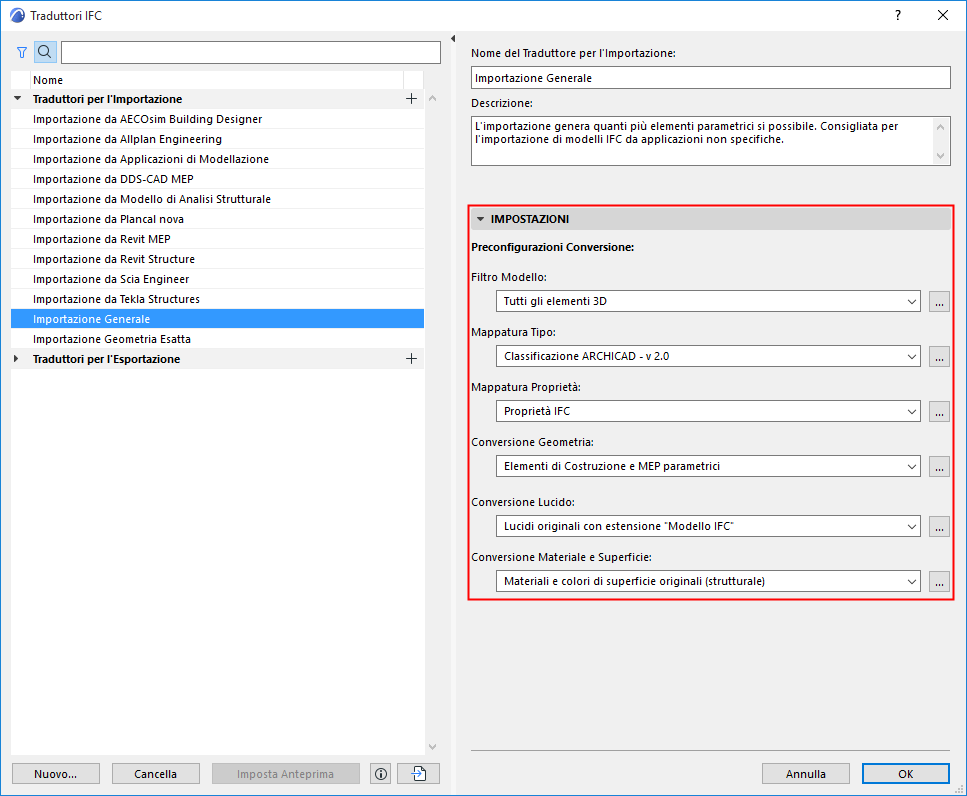Click the Annulla button
Image resolution: width=967 pixels, height=796 pixels.
point(805,774)
